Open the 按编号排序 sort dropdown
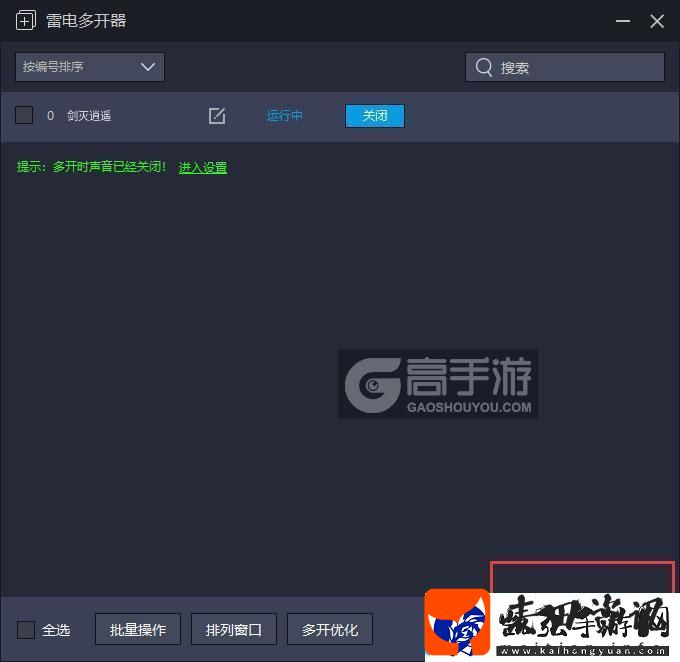The height and width of the screenshot is (662, 680). tap(90, 67)
